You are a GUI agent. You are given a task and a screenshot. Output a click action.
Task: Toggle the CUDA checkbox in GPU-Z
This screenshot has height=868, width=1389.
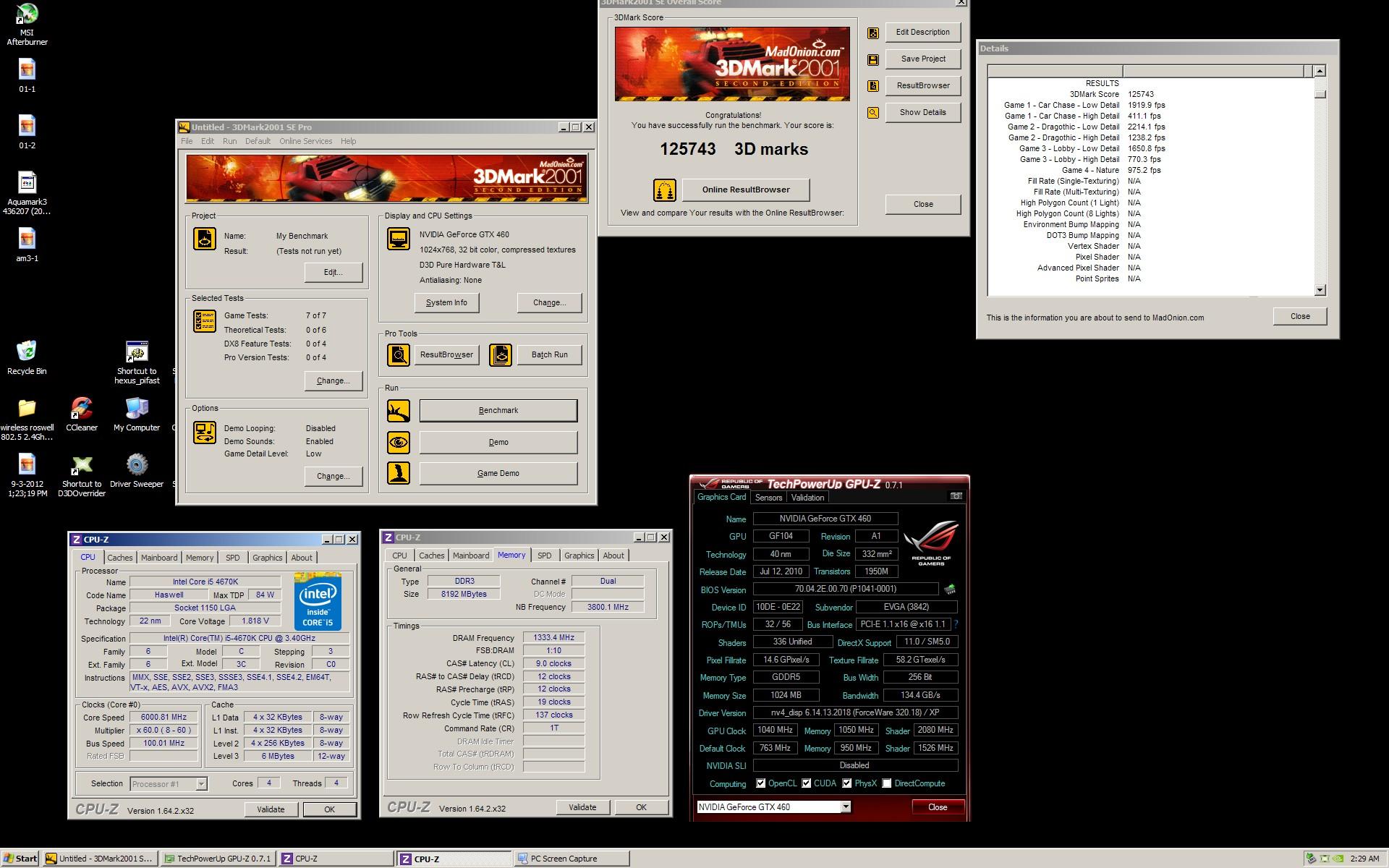pos(806,783)
